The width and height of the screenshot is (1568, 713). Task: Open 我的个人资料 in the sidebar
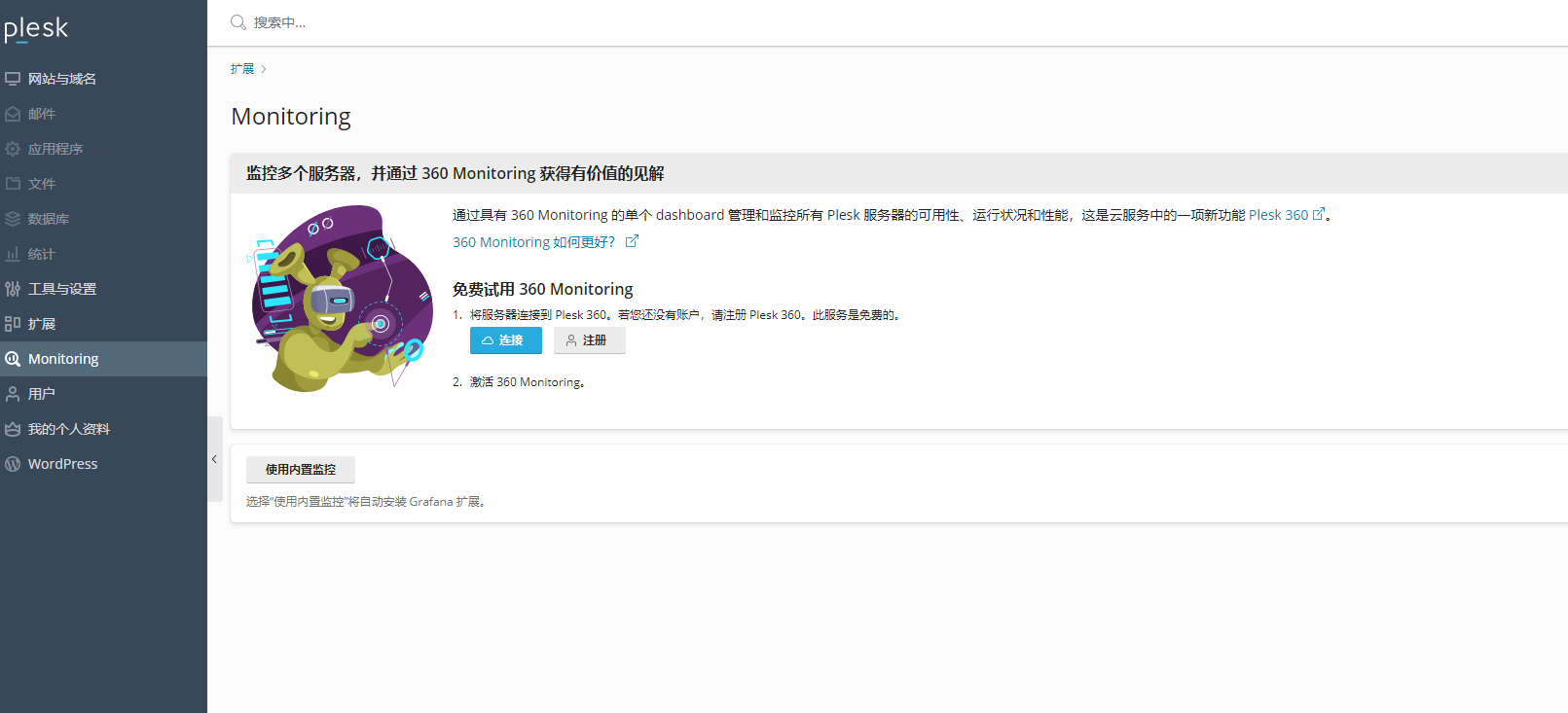103,429
